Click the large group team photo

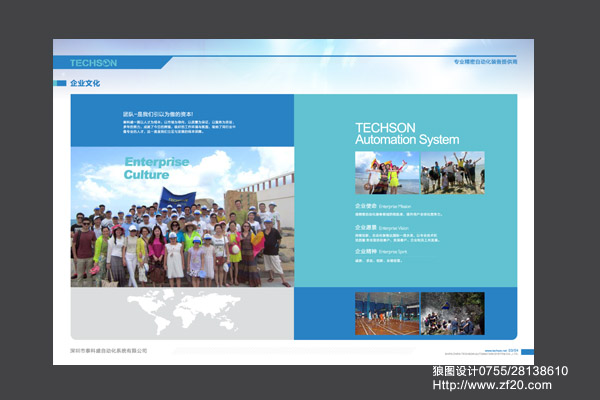[x=183, y=217]
